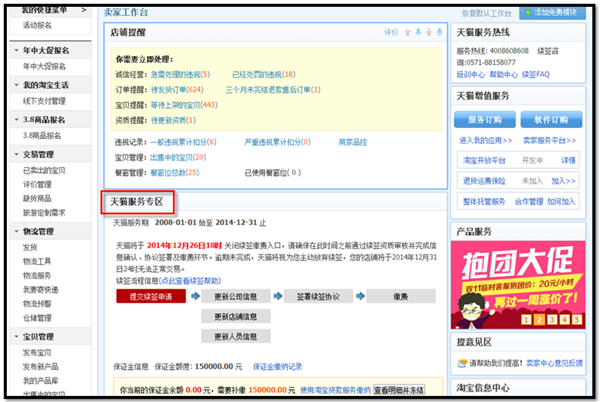Viewport: 600px width, 402px height.
Task: Open 仓储管理 in the sidebar
Action: pos(37,318)
